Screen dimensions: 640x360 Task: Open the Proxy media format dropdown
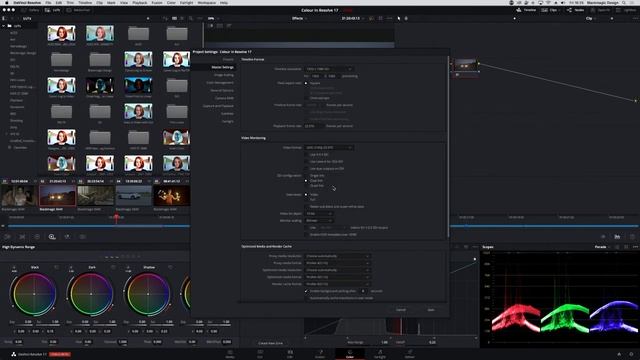coord(338,263)
